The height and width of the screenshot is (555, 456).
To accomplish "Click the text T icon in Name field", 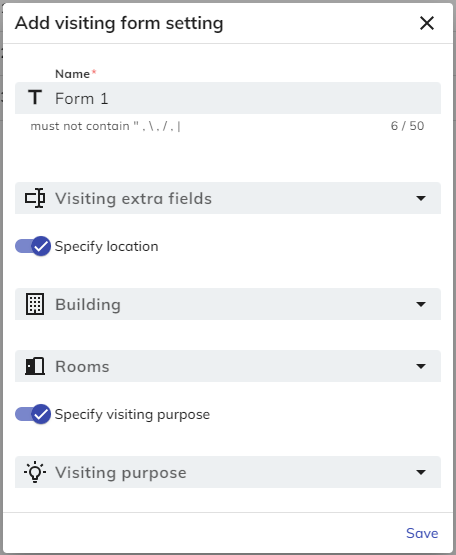I will (x=35, y=97).
